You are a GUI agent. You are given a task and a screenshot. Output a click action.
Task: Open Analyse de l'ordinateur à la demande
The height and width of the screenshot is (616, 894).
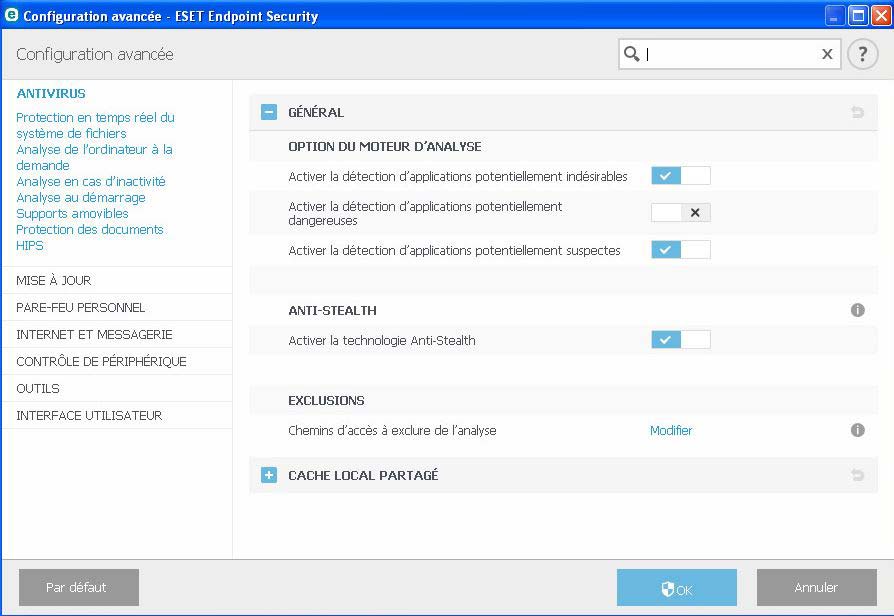pos(94,157)
